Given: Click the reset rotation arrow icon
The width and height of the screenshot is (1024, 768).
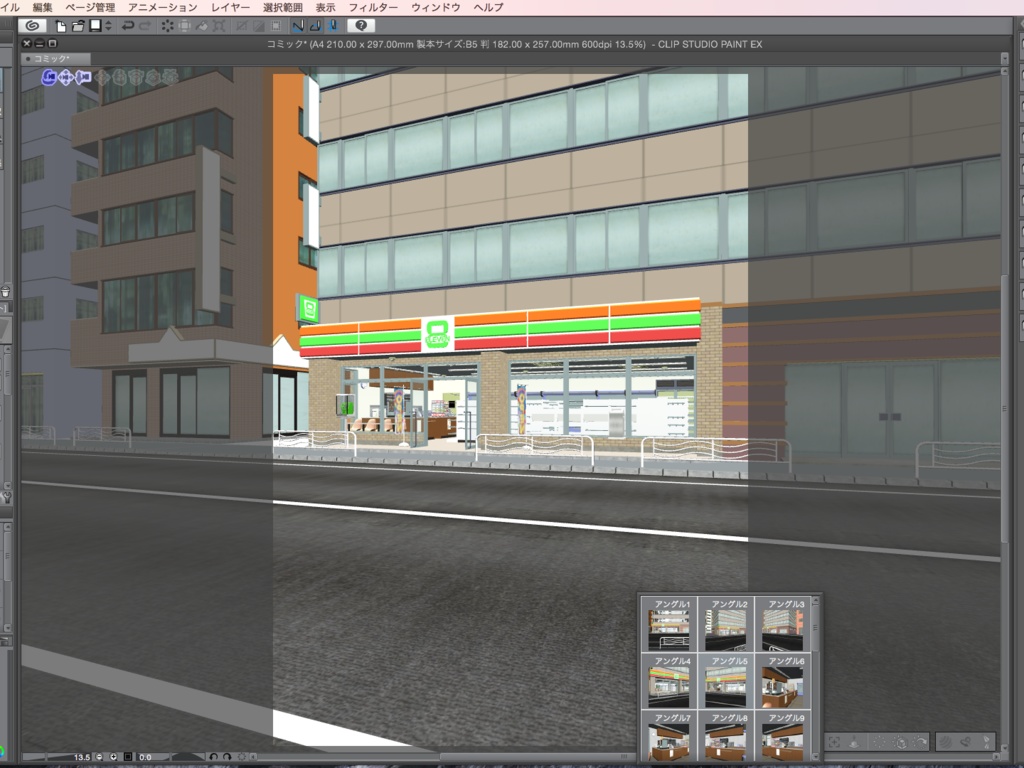Looking at the screenshot, I should 920,742.
